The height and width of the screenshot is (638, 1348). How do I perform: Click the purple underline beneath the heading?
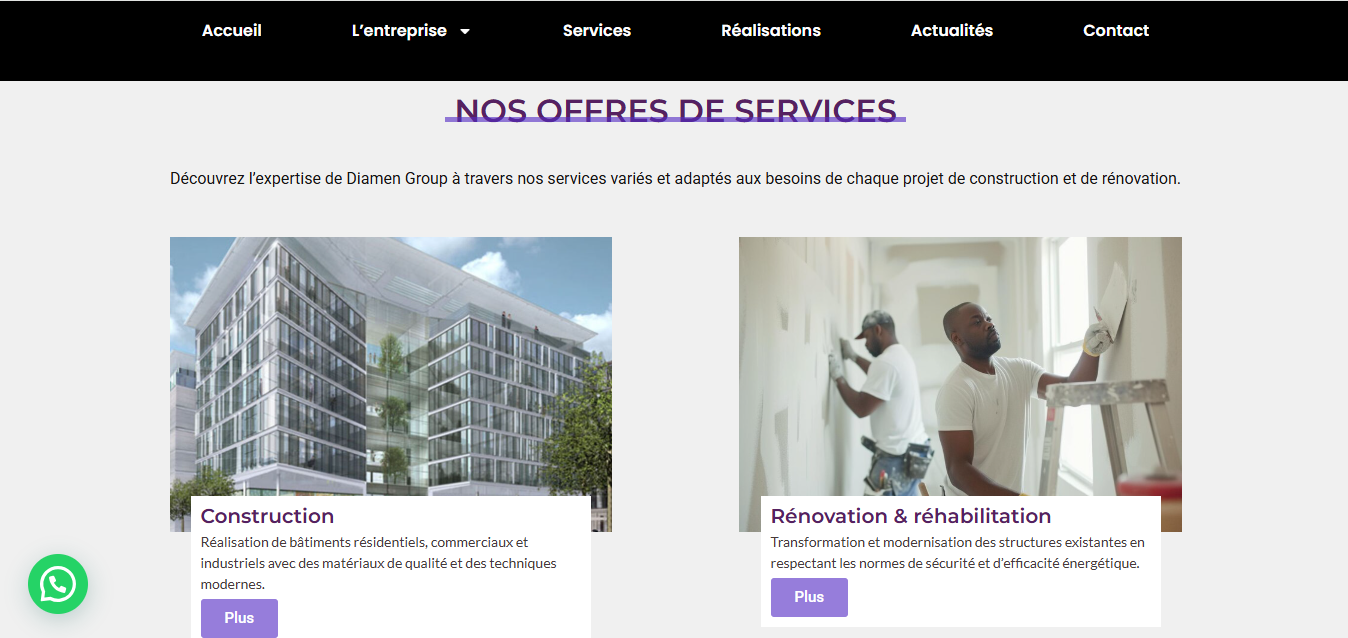676,120
